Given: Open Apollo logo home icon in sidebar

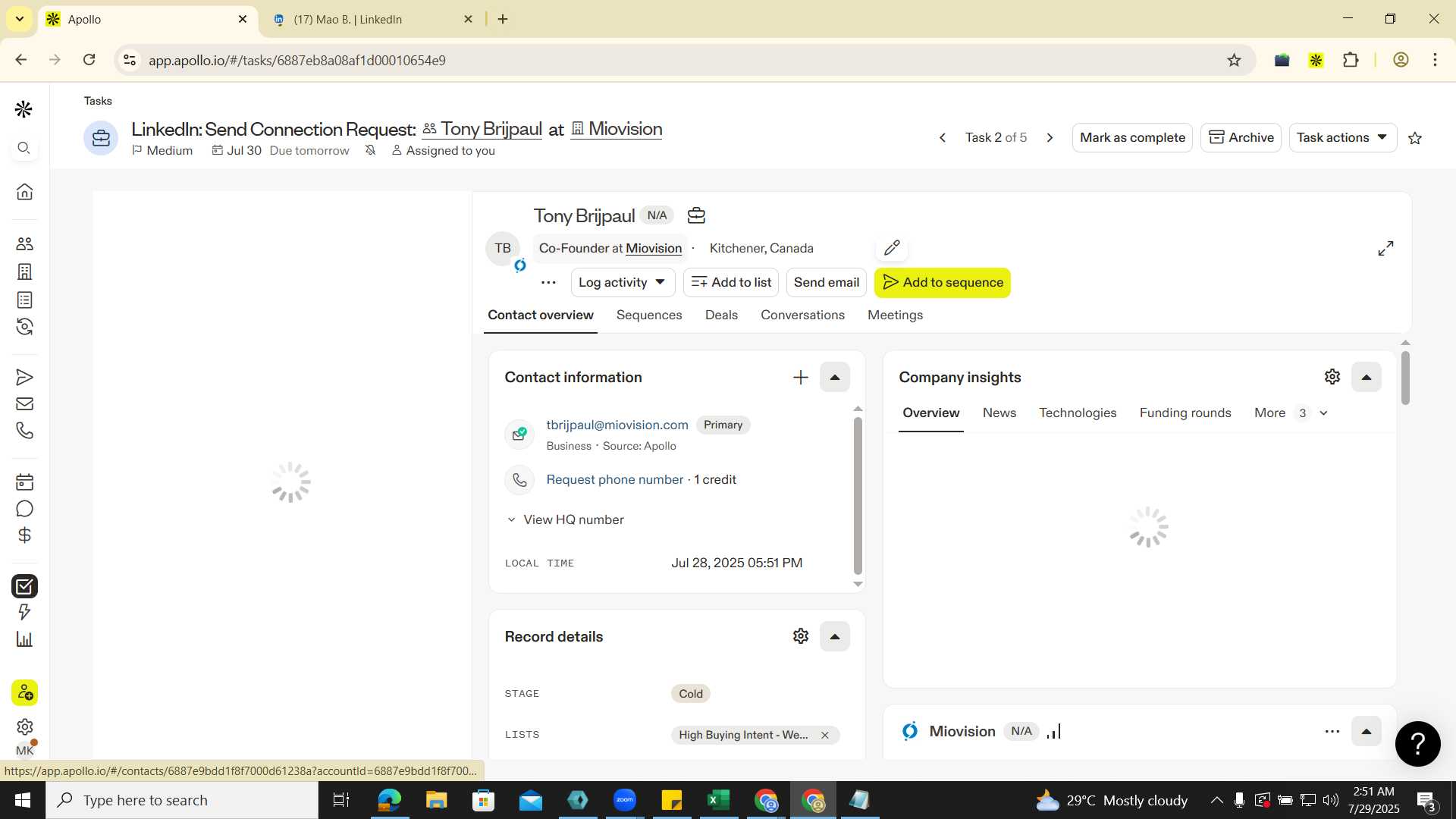Looking at the screenshot, I should click(24, 109).
